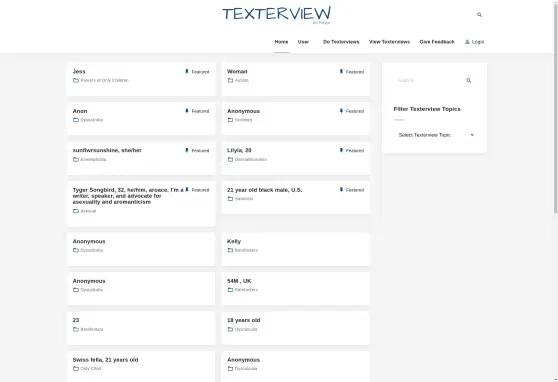
Task: Click the pin icon on Lilyia, 20 card
Action: click(x=341, y=151)
